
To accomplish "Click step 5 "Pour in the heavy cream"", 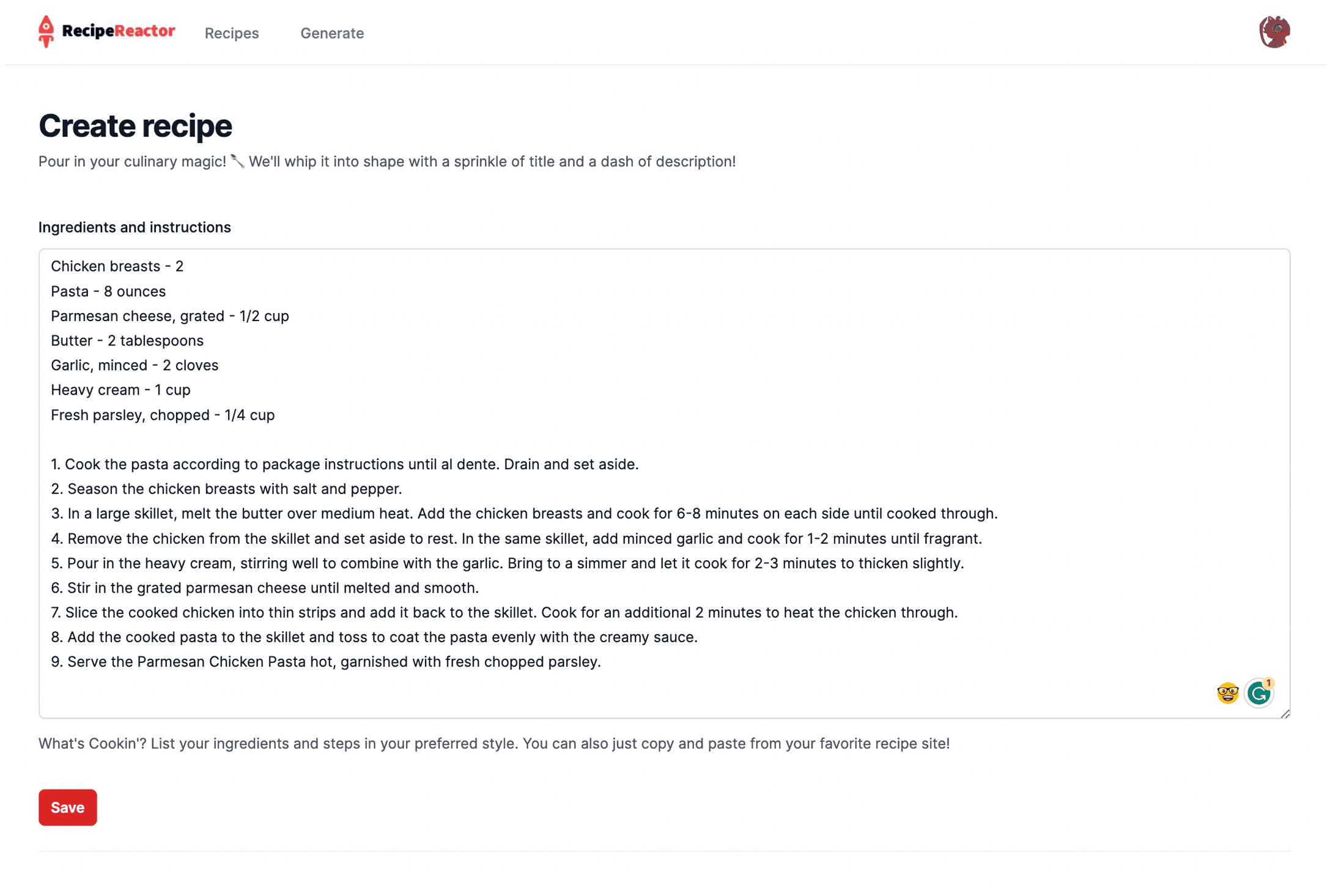I will tap(507, 563).
